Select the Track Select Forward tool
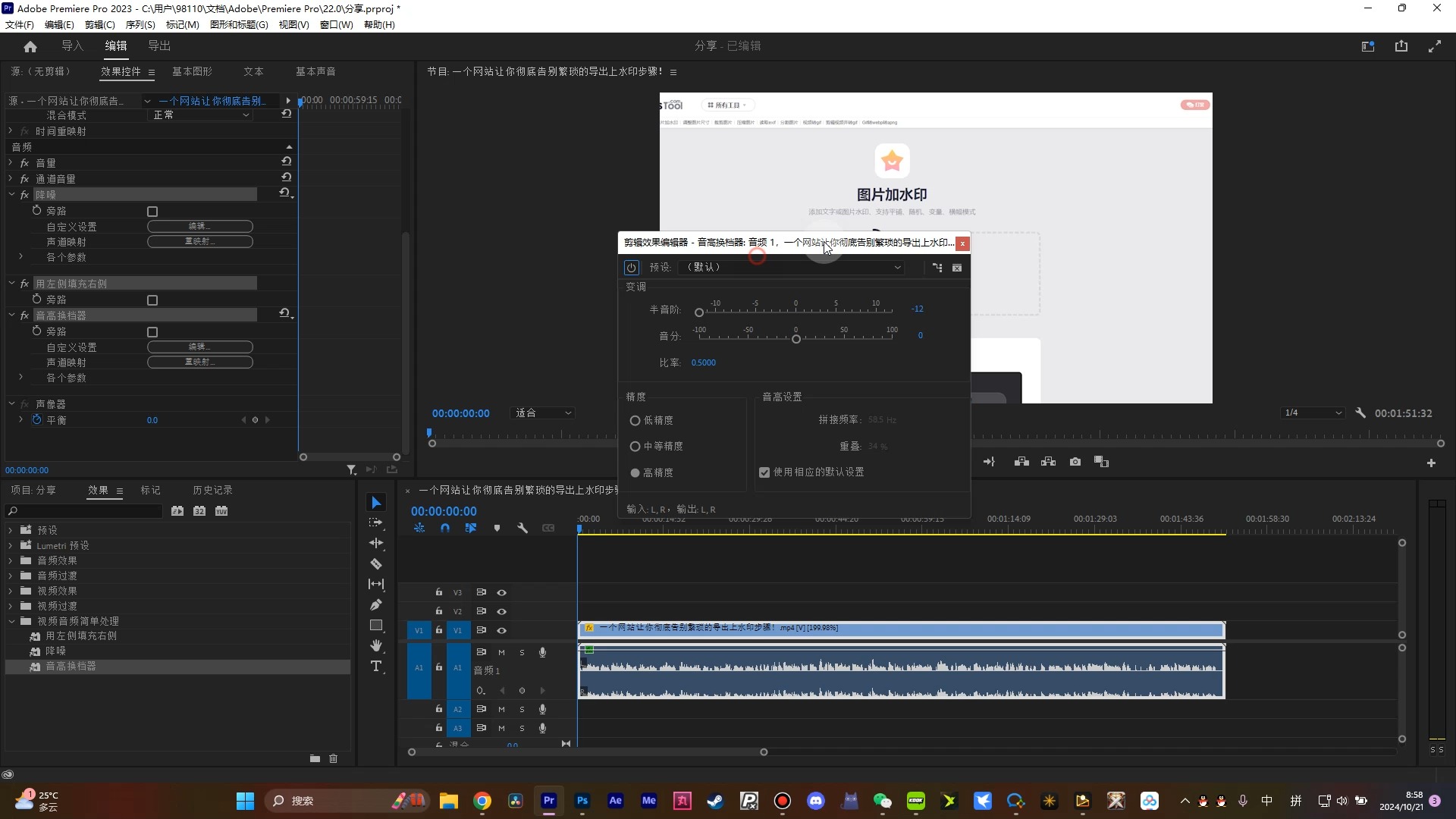Screen dimensions: 1456x819 click(376, 523)
